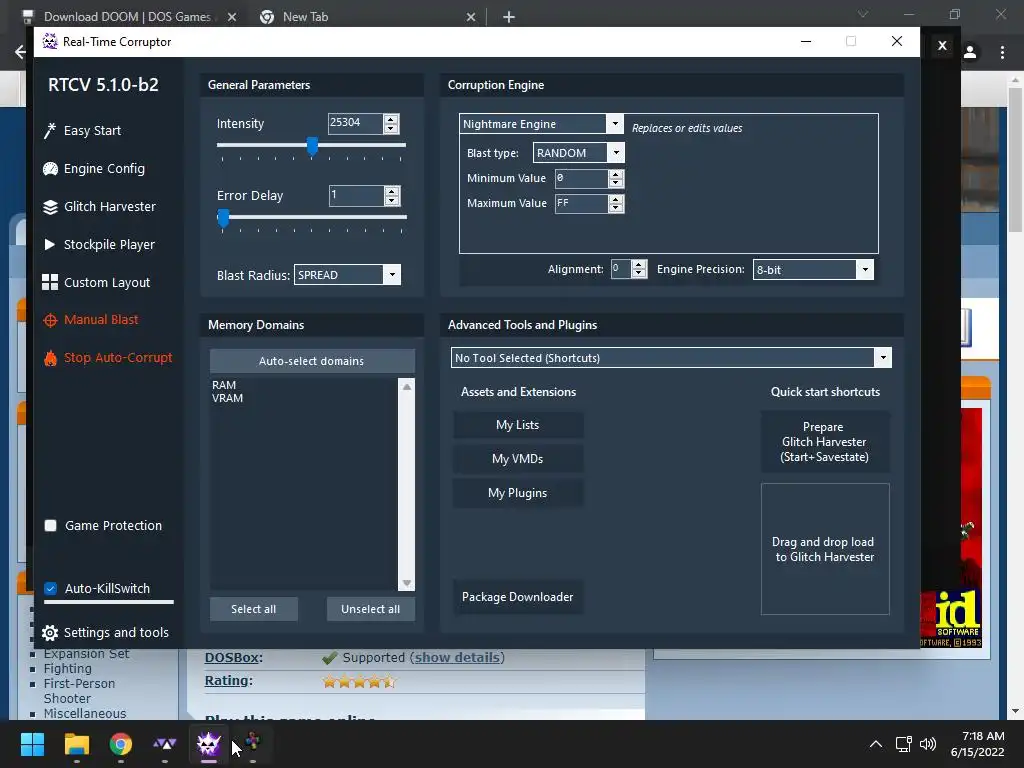Image resolution: width=1024 pixels, height=768 pixels.
Task: Open Custom Layout
Action: [107, 282]
